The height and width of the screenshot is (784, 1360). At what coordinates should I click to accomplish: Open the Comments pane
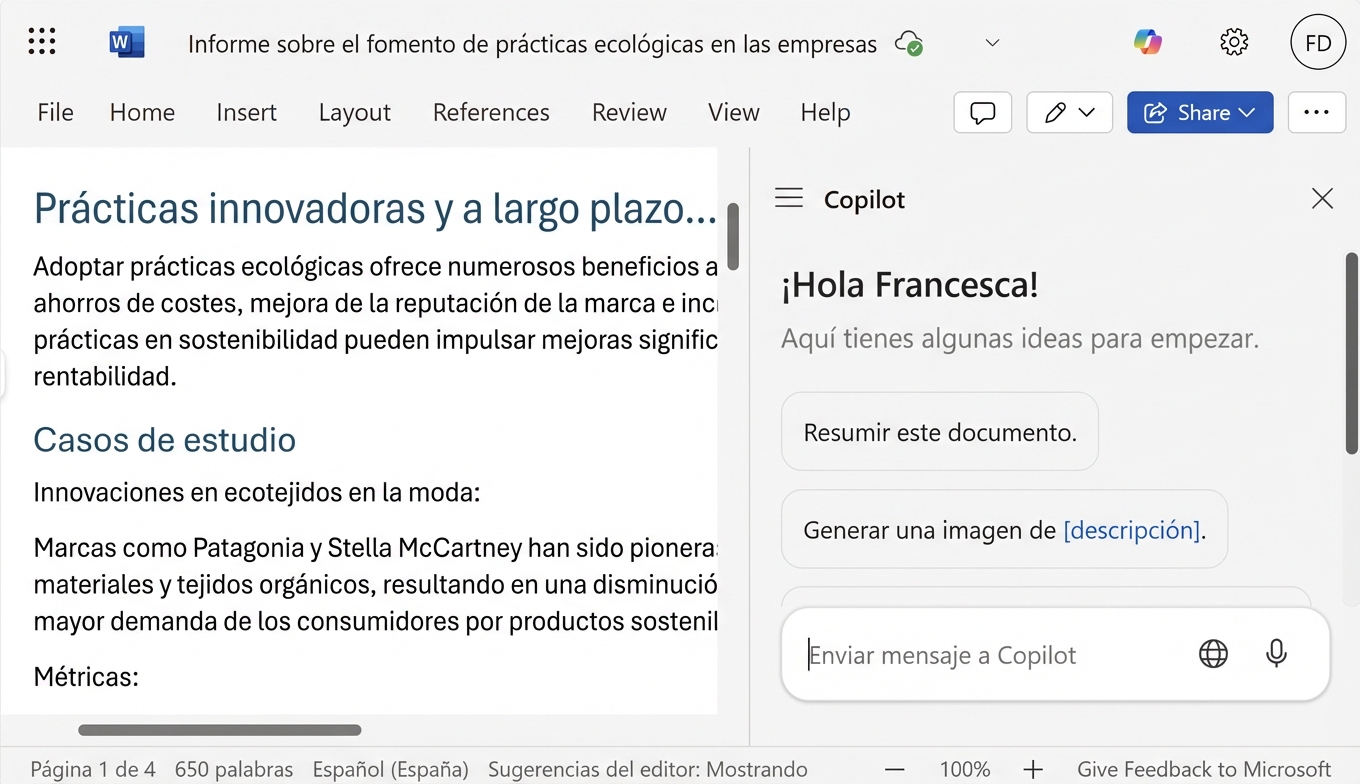click(982, 112)
